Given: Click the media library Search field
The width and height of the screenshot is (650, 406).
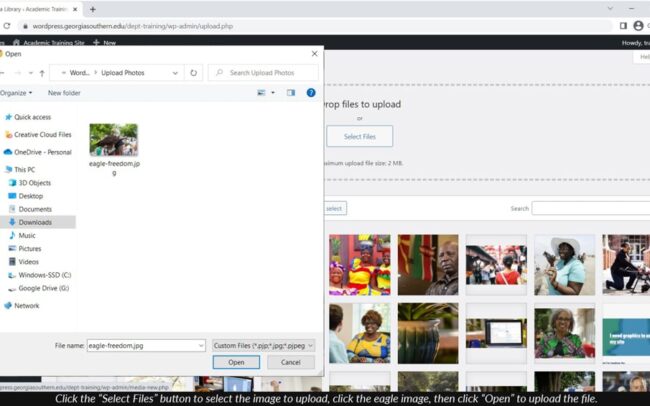Looking at the screenshot, I should tap(591, 208).
